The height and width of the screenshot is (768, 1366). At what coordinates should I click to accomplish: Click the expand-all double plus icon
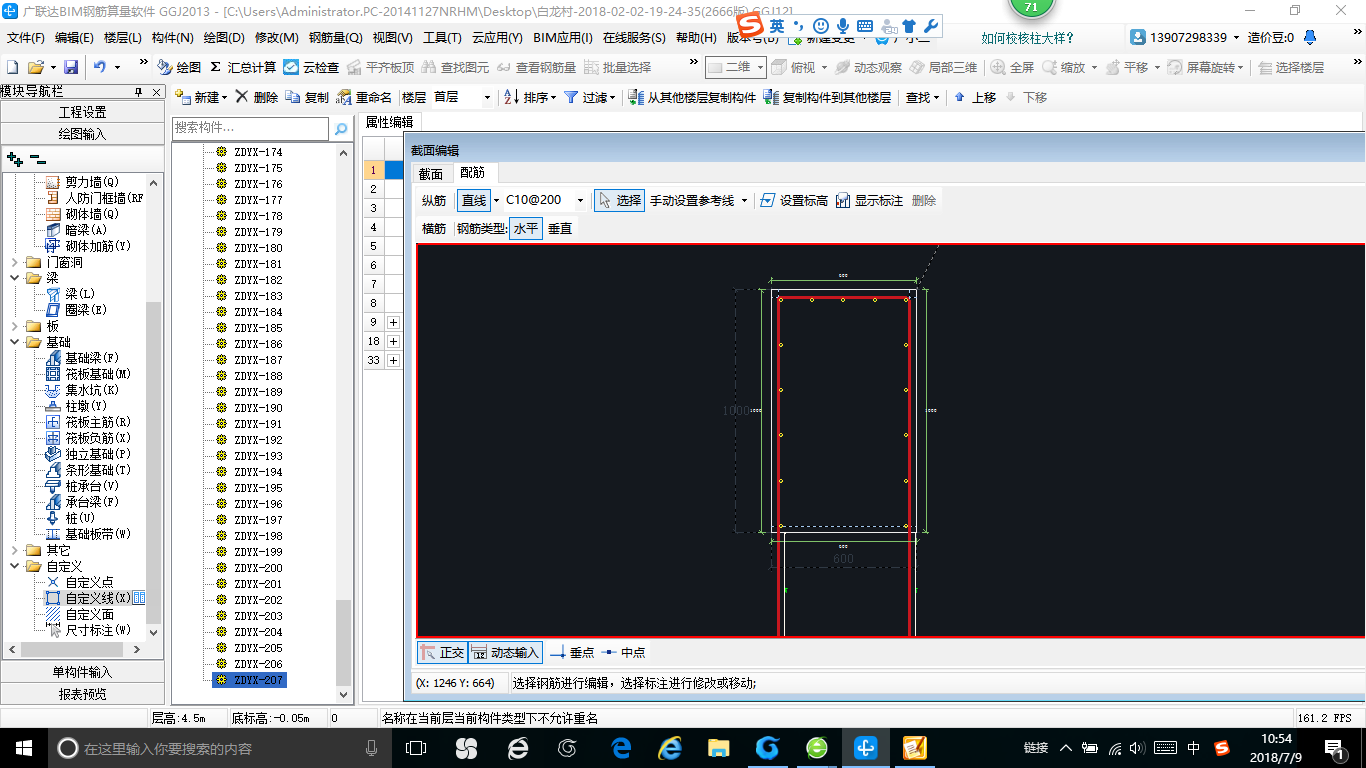(14, 158)
